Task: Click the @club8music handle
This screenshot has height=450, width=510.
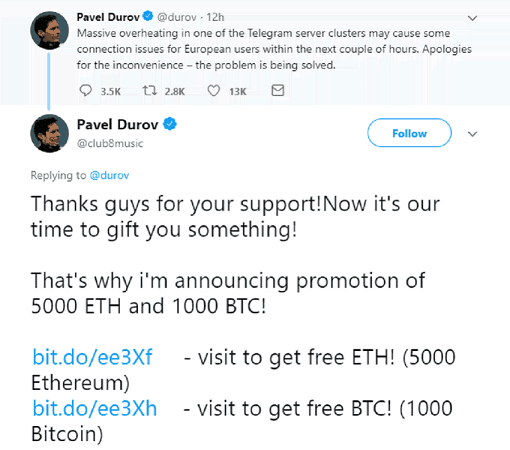Action: point(110,143)
